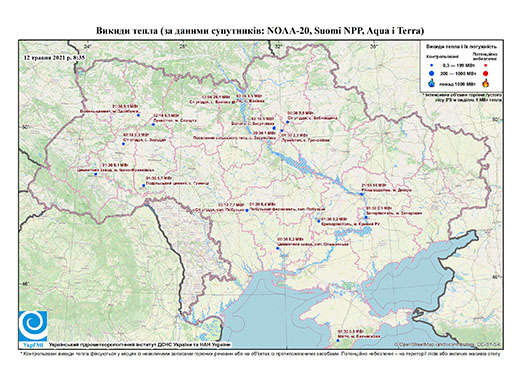
Task: Click the date stamp 12 травня 2021
Action: click(x=54, y=57)
